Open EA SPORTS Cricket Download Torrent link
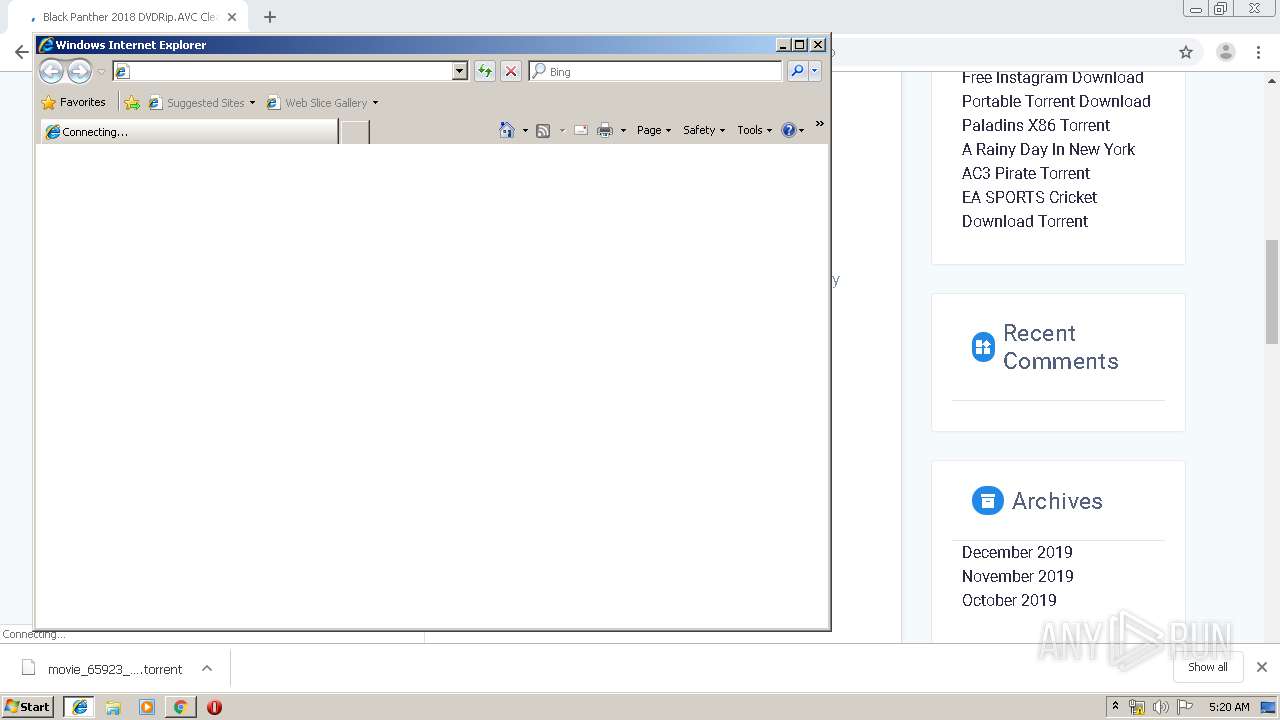 (x=1030, y=209)
